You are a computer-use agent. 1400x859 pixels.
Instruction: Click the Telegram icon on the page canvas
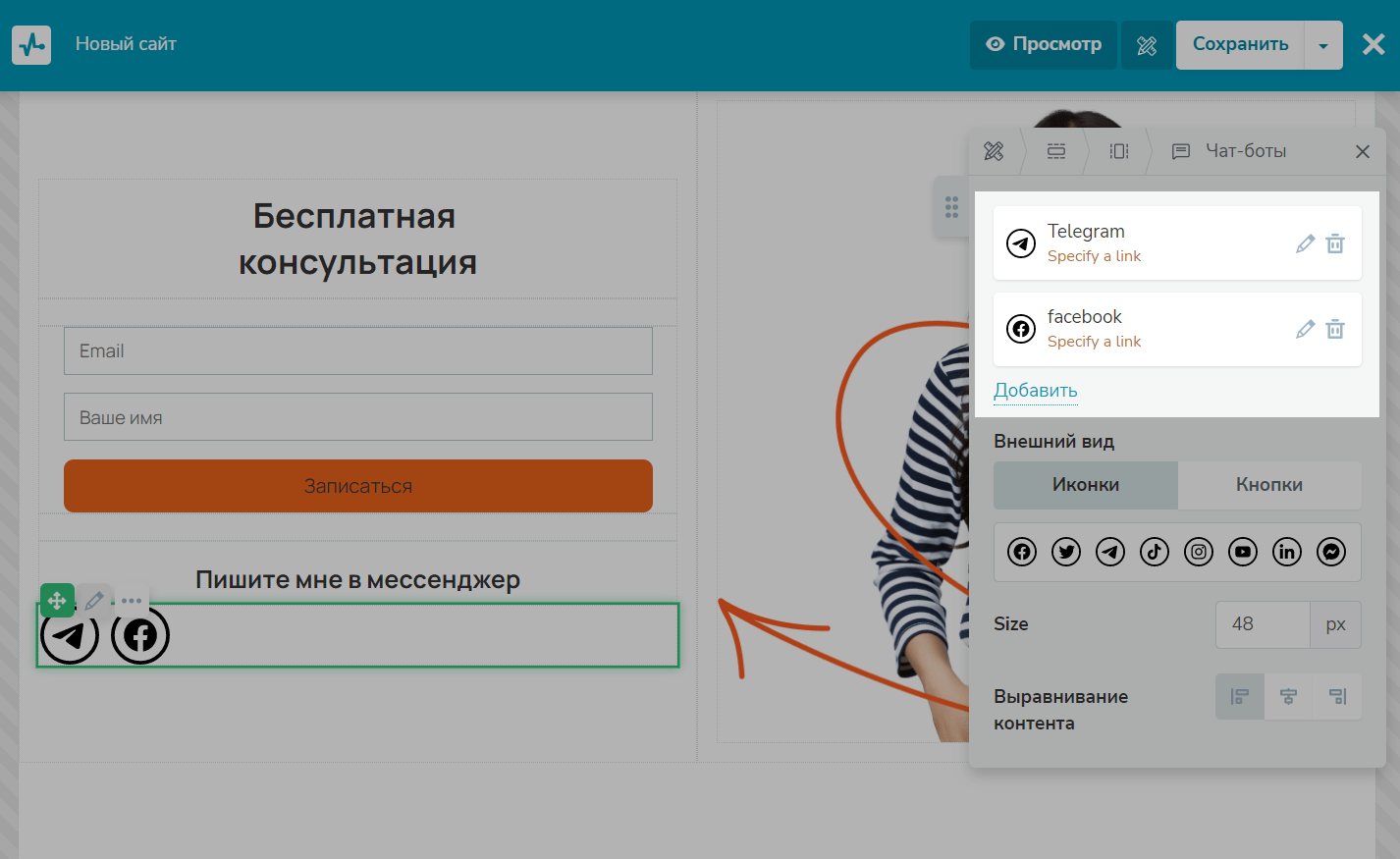70,635
